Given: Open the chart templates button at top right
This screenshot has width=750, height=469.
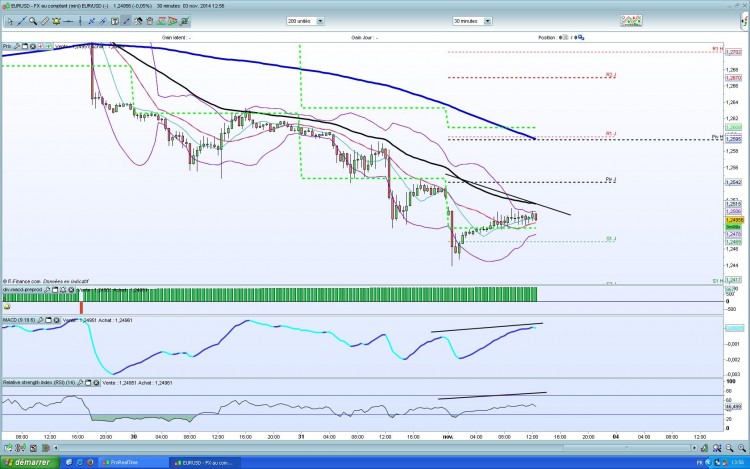Looking at the screenshot, I should coord(631,21).
